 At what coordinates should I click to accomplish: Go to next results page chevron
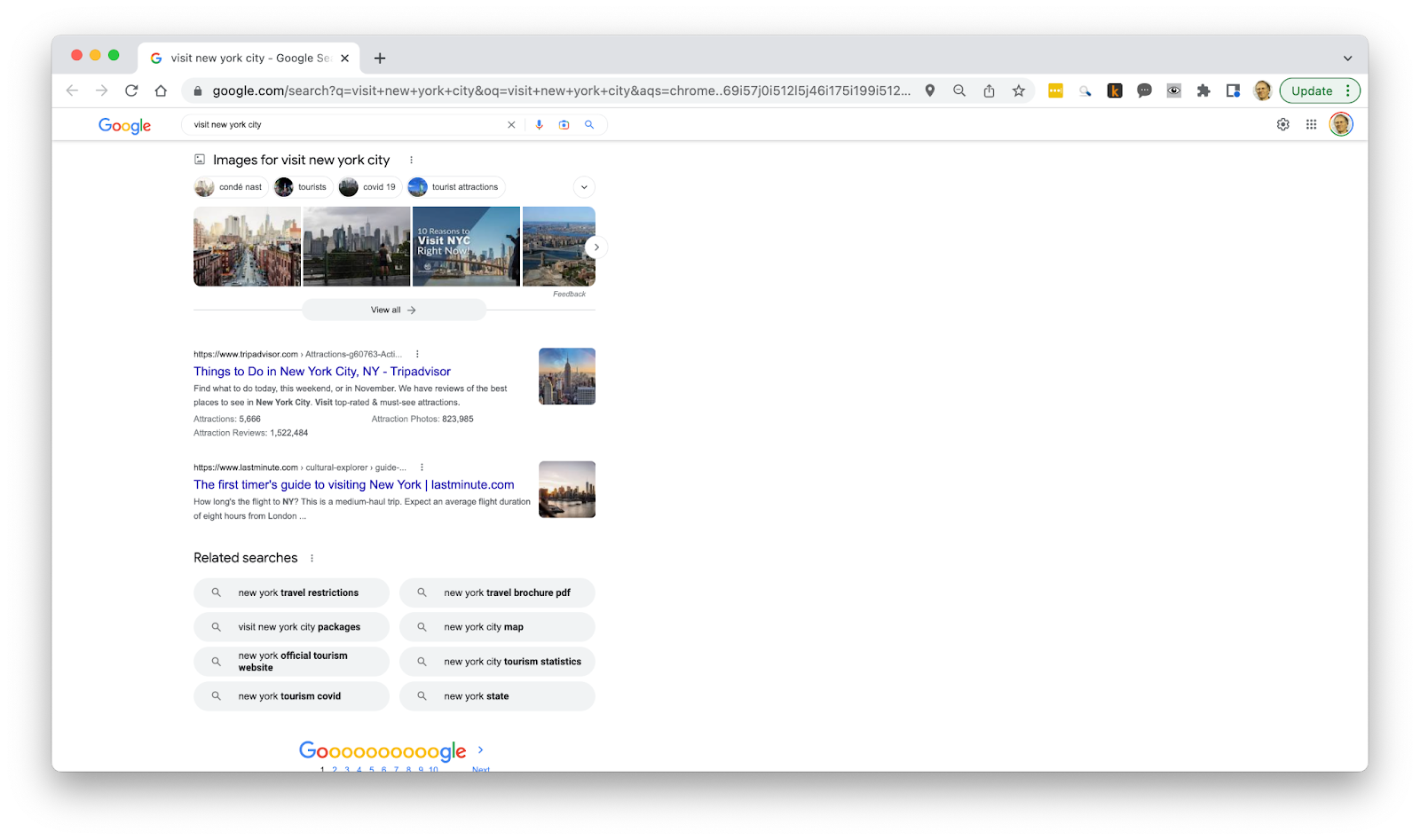481,750
